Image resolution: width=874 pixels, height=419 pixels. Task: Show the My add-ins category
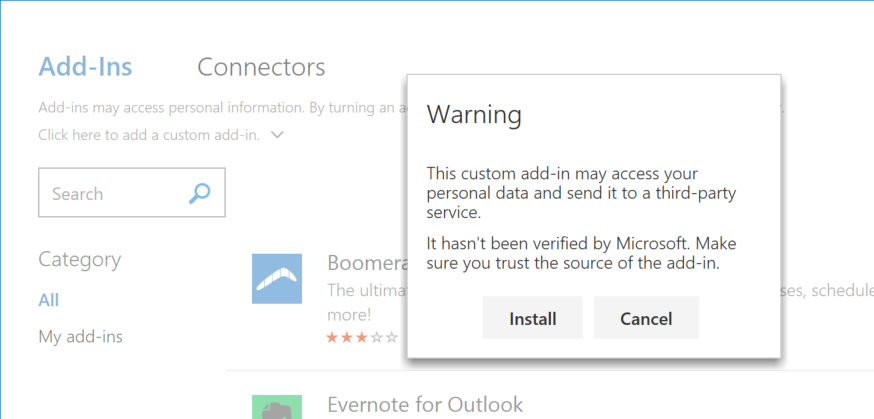click(x=80, y=336)
